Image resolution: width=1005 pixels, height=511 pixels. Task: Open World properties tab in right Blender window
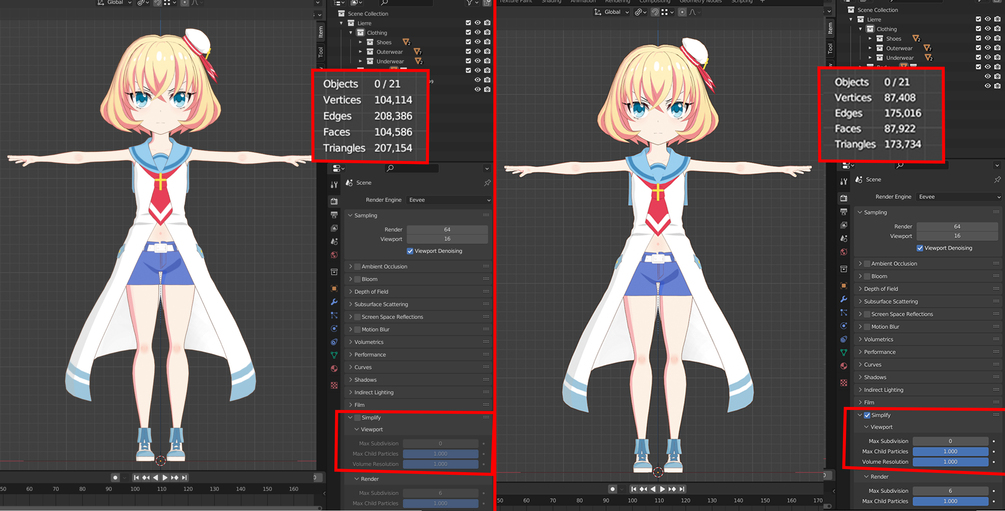click(843, 252)
